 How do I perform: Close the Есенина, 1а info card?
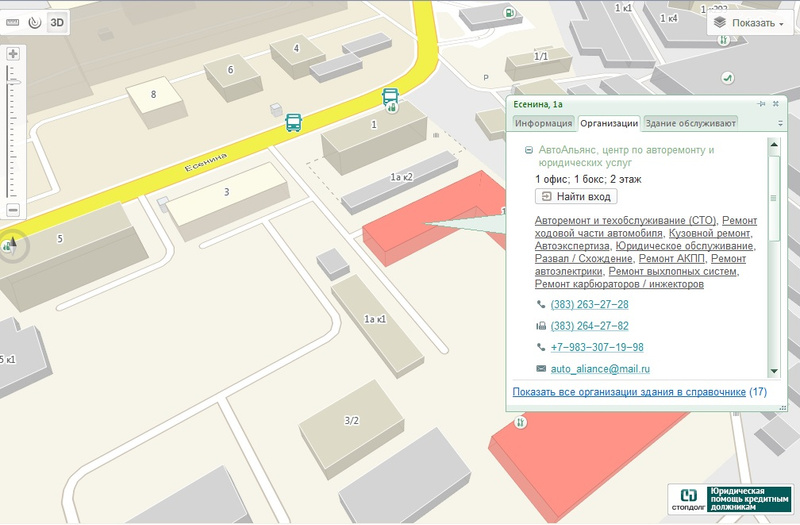[776, 104]
